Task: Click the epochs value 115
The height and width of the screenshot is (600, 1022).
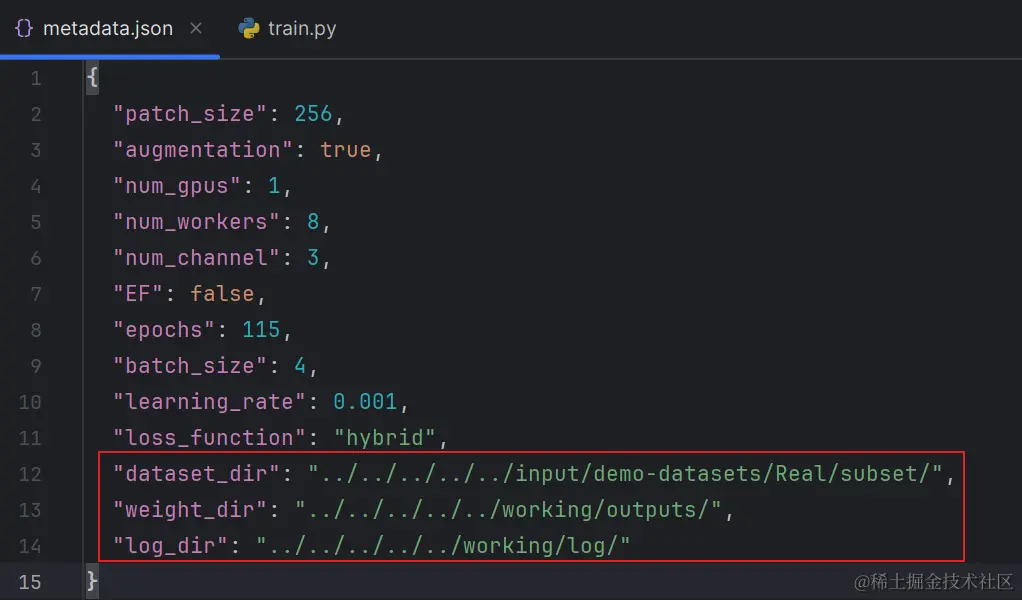Action: coord(261,330)
